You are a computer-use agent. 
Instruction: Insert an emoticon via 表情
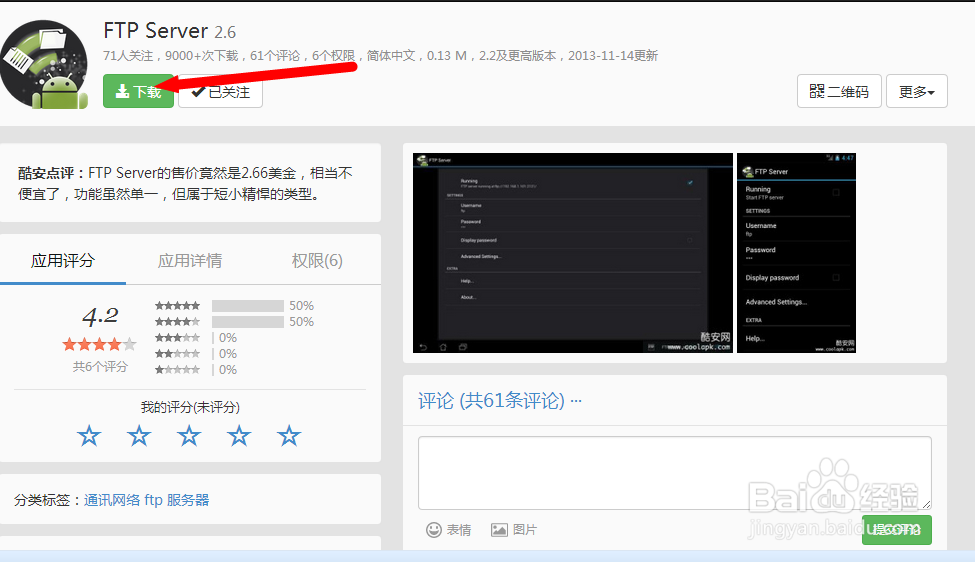(x=448, y=530)
